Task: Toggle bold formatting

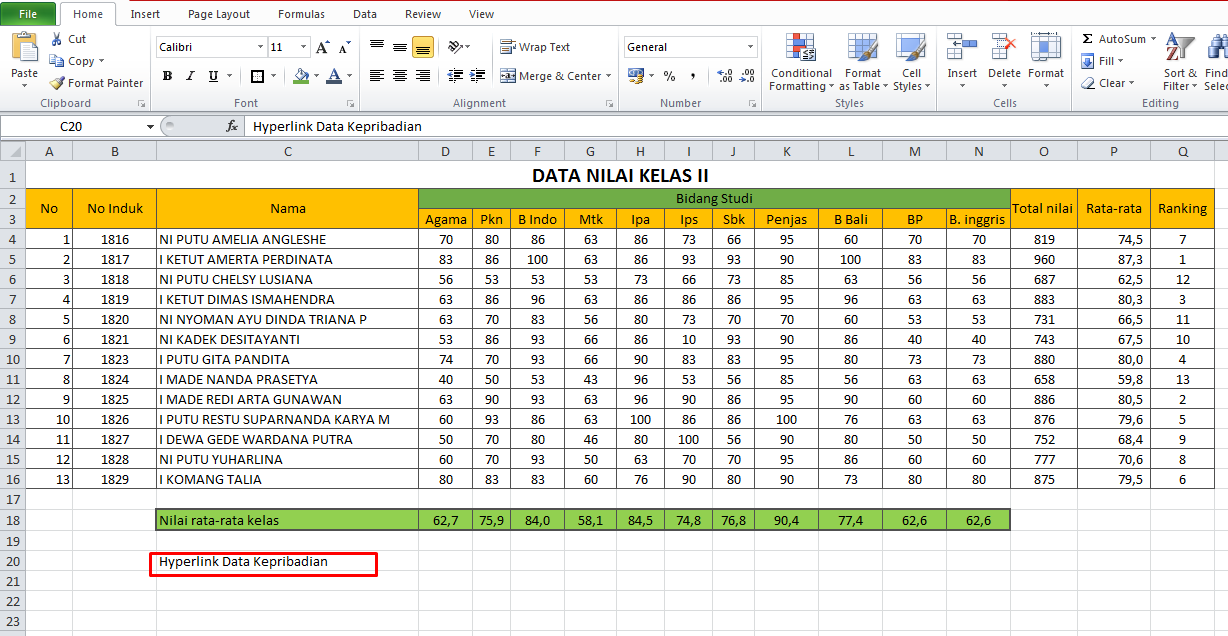Action: coord(167,75)
